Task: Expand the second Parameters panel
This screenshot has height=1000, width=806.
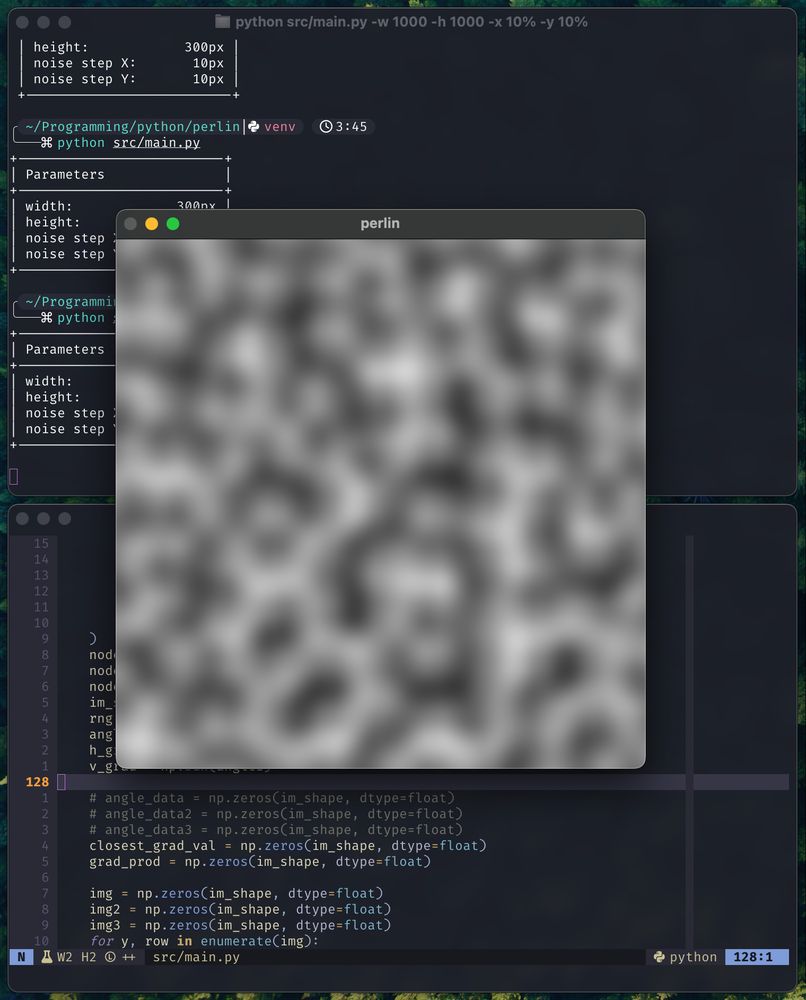Action: 65,349
